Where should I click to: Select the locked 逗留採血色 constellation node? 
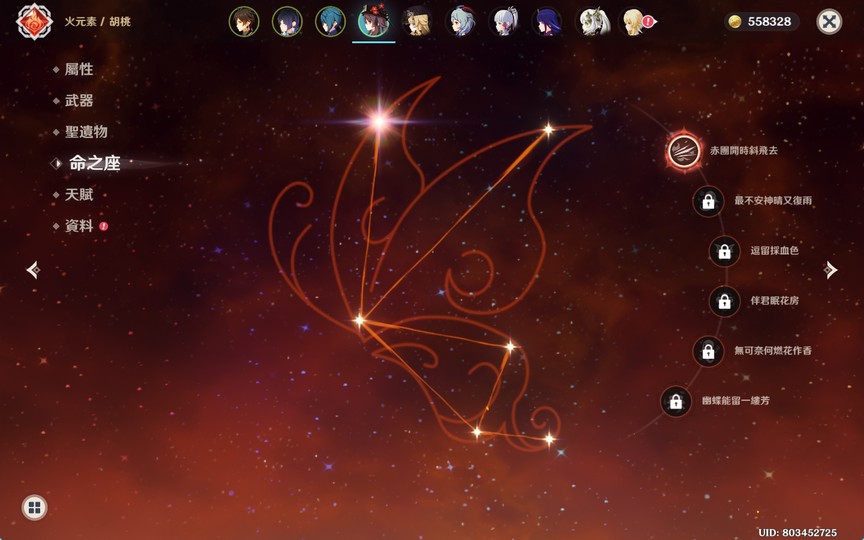click(724, 251)
